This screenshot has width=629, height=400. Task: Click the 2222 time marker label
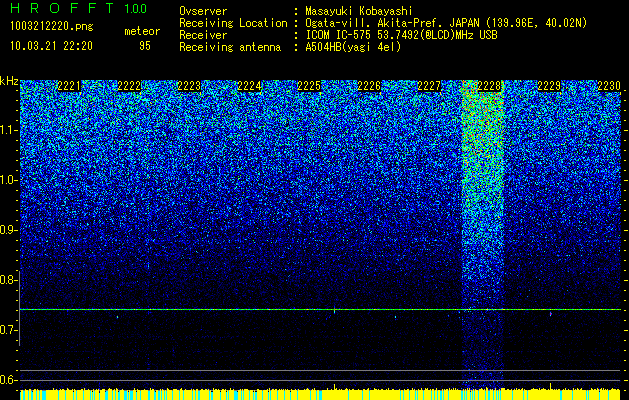(129, 86)
